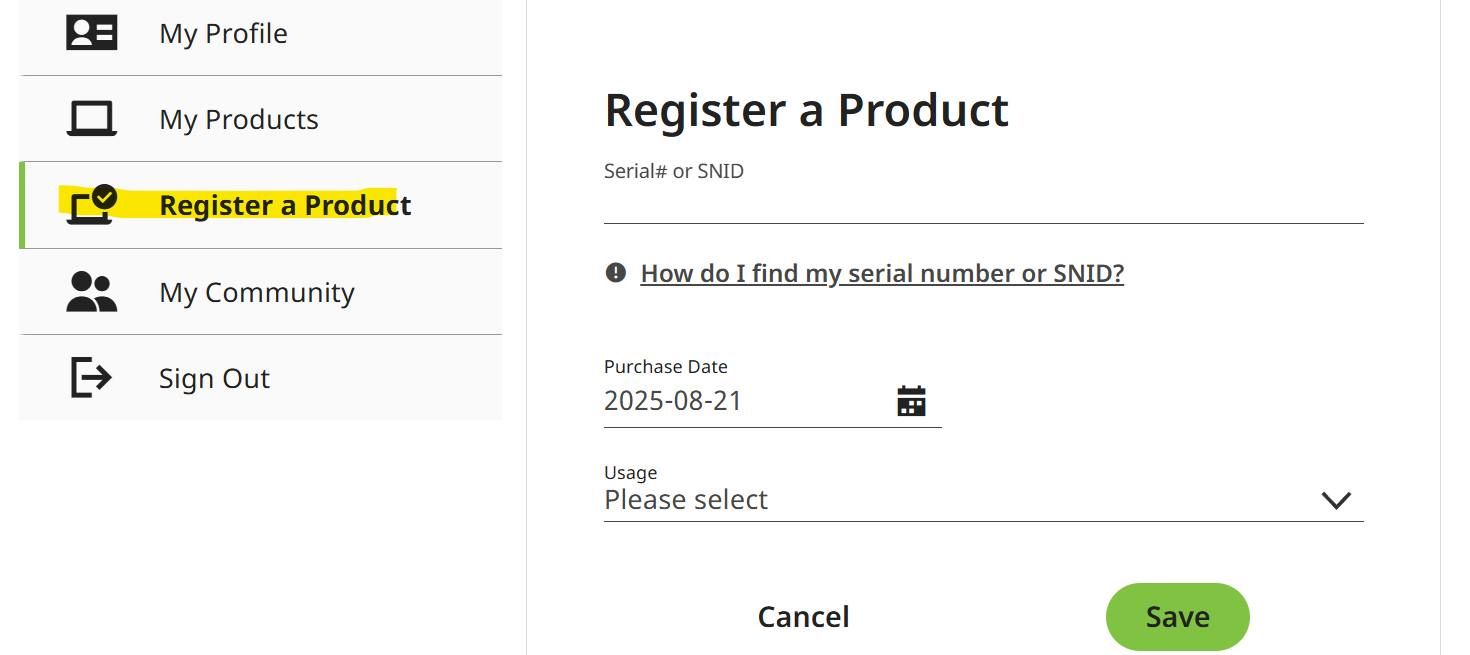The width and height of the screenshot is (1470, 655).
Task: Expand the Usage dropdown chevron
Action: (x=1336, y=500)
